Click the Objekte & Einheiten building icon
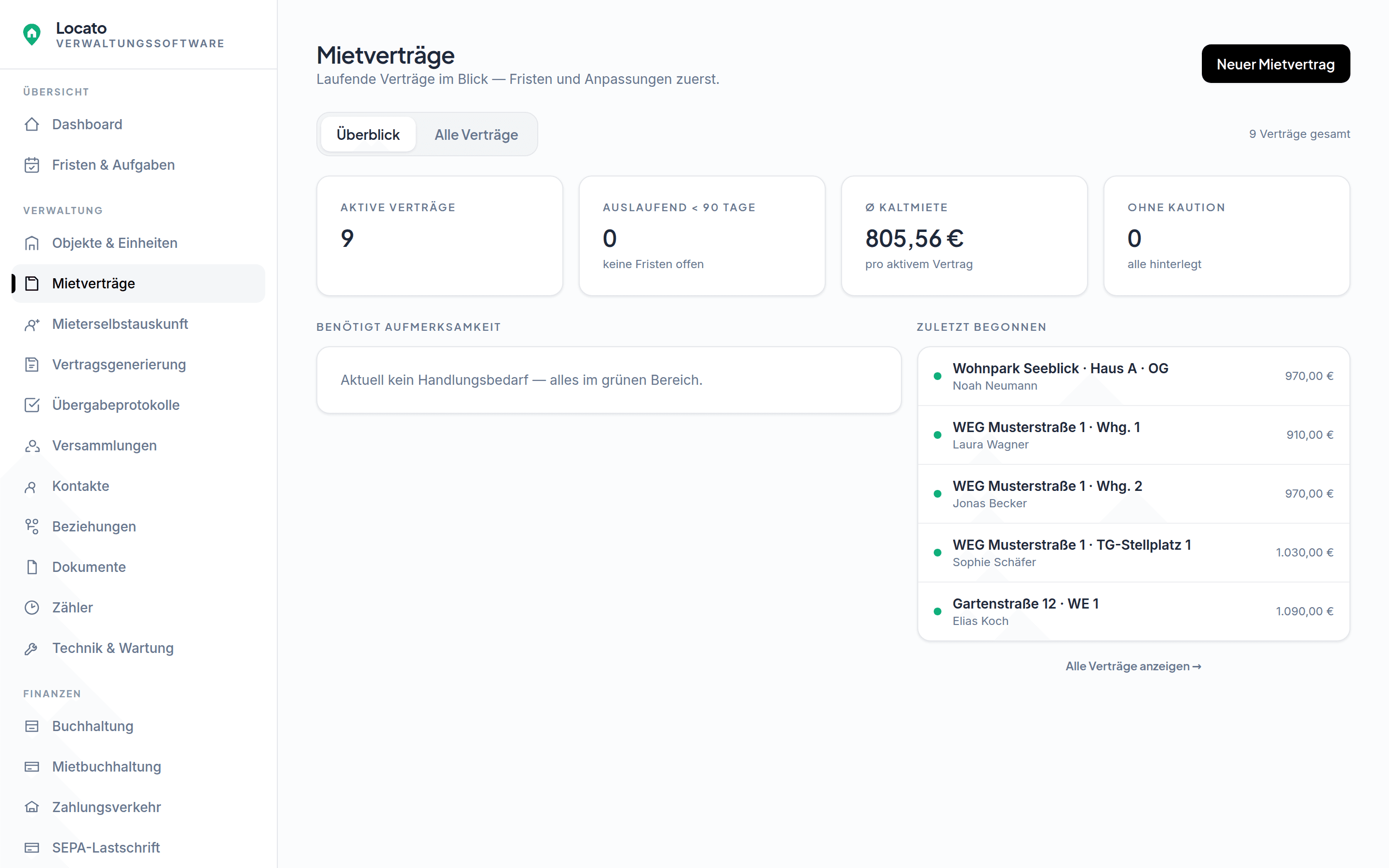Screen dimensions: 1389x868 pos(31,243)
